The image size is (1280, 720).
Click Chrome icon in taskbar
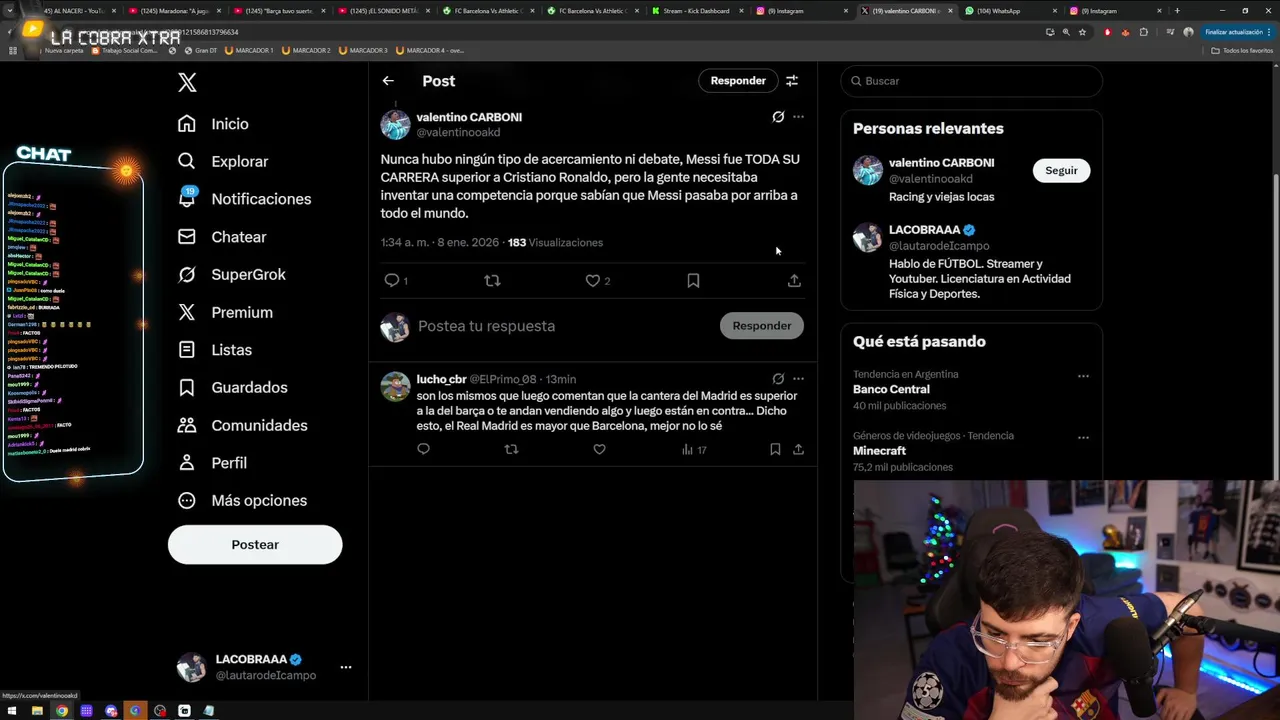tap(62, 711)
